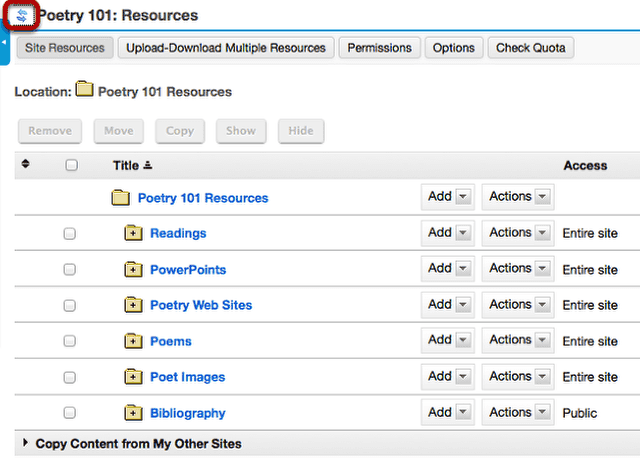Check the Bibliography row checkbox
Viewport: 640px width, 458px height.
click(x=70, y=413)
